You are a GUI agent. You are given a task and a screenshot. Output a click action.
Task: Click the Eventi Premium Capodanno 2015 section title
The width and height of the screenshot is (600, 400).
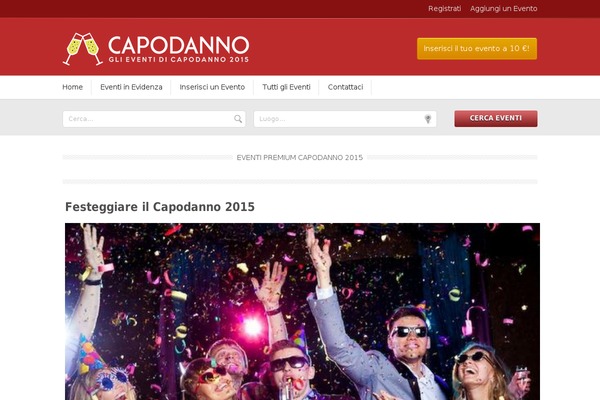point(300,158)
